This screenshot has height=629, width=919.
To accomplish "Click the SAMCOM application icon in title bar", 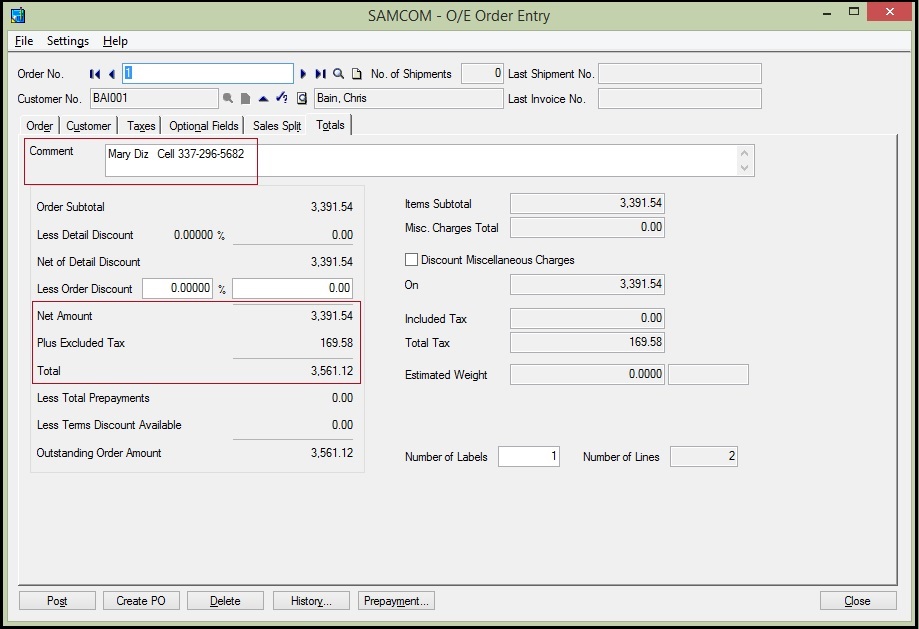I will coord(18,15).
